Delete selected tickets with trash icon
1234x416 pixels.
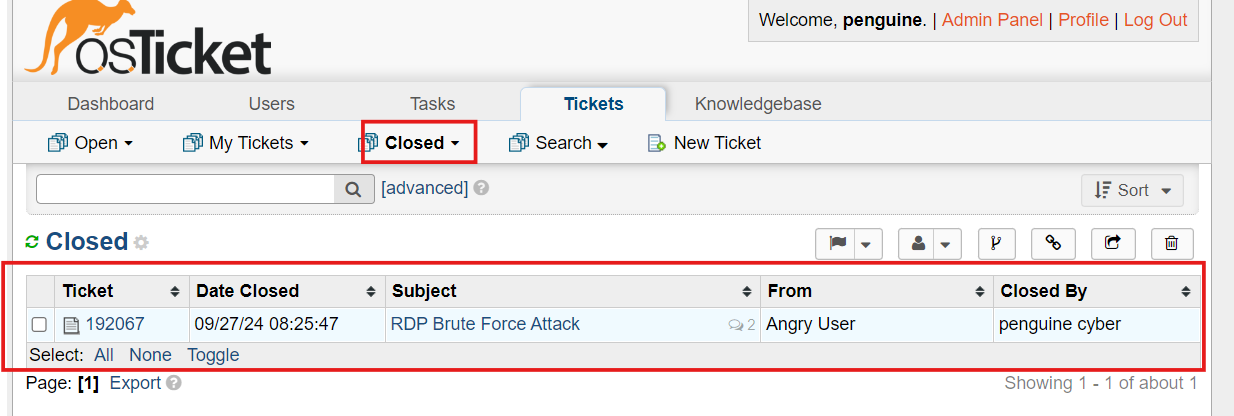click(x=1172, y=243)
